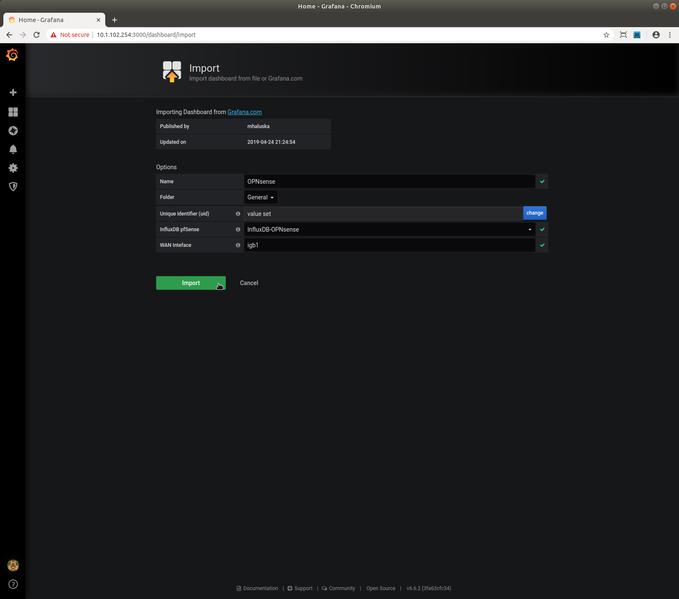
Task: Follow the Grafana.com link
Action: [245, 112]
